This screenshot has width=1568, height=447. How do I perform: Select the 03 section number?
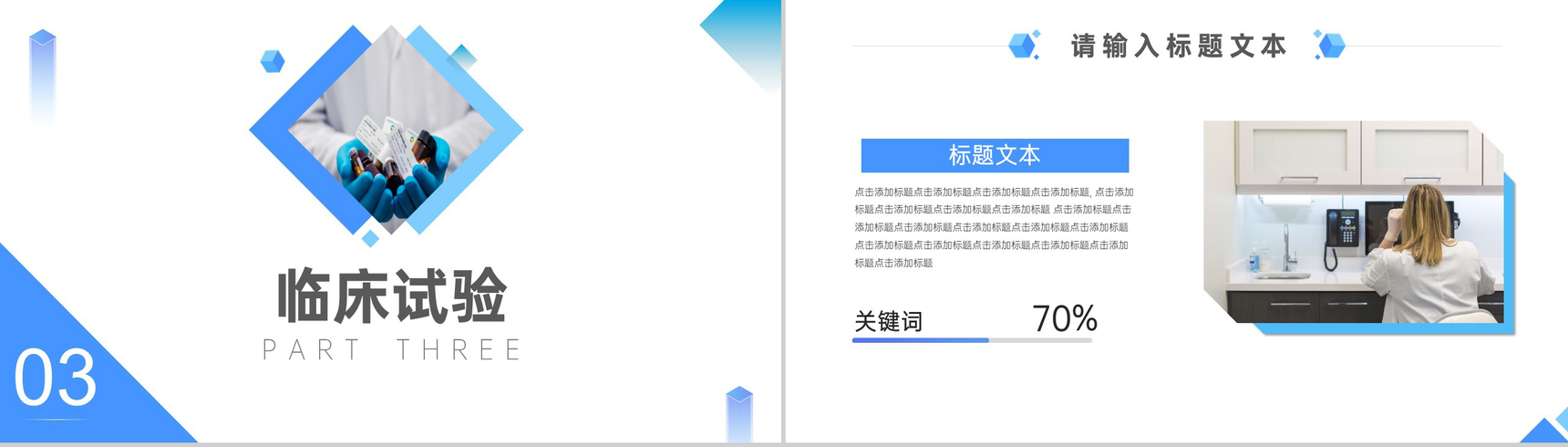pos(55,379)
